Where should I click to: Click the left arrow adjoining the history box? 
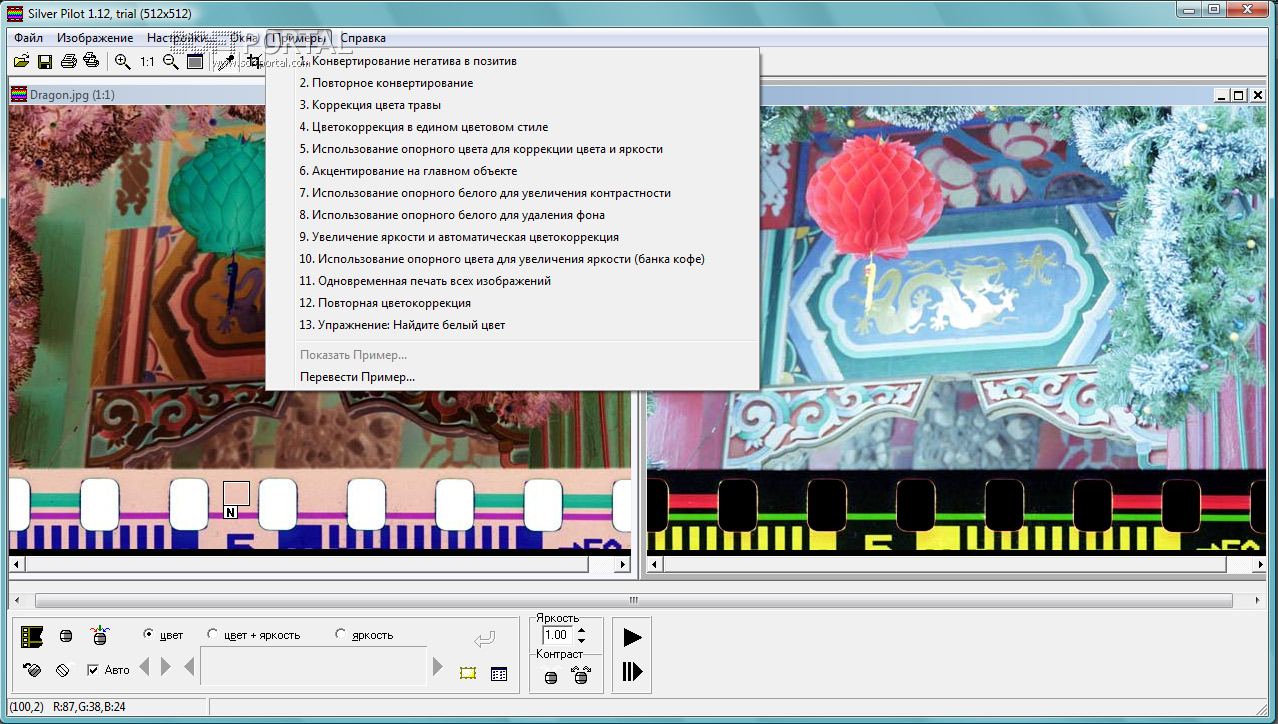coord(189,667)
